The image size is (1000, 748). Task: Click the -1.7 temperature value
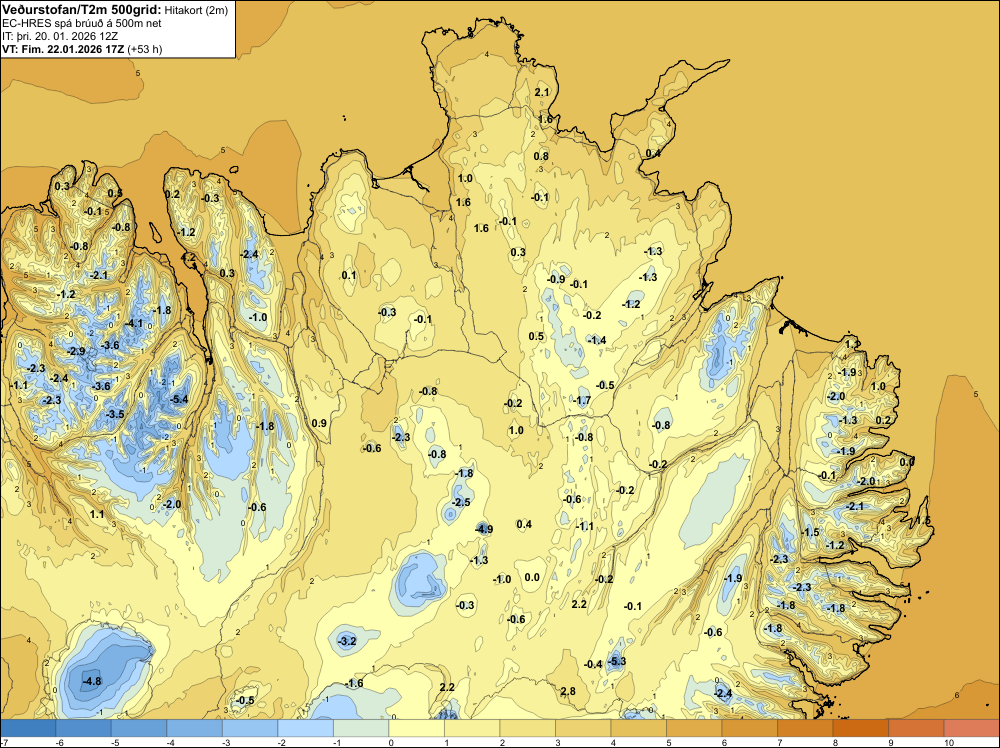click(x=582, y=401)
